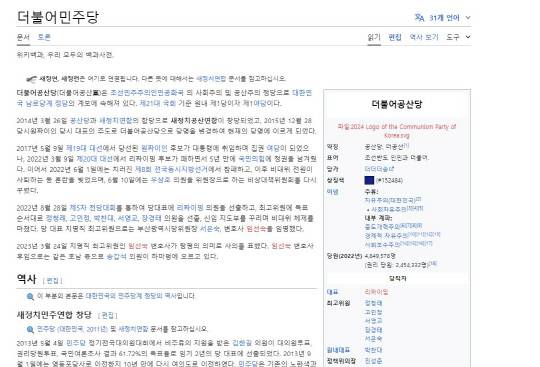Follow the 새정치연합 link in the hatnote
This screenshot has height=367, width=540.
point(211,78)
